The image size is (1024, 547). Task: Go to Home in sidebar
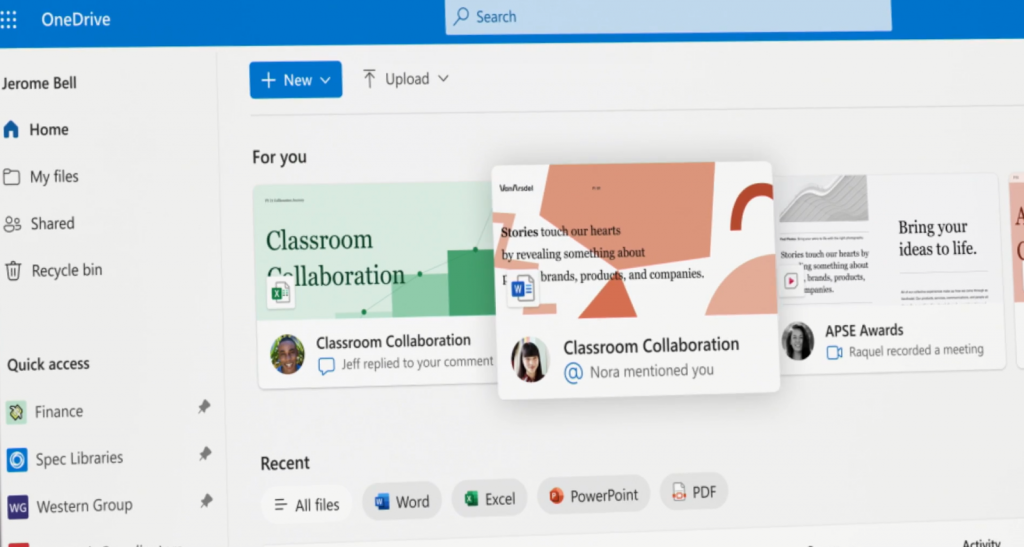[x=36, y=129]
